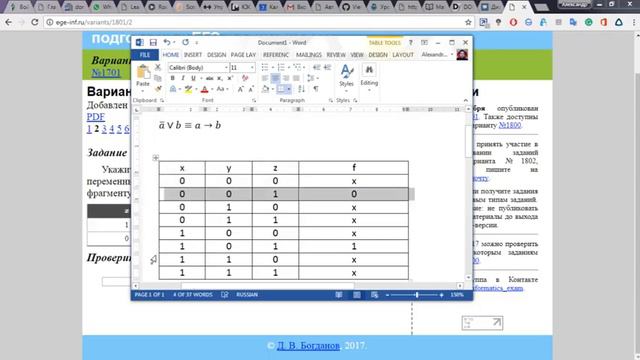The image size is (640, 360).
Task: Shrink the font size
Action: click(x=251, y=89)
